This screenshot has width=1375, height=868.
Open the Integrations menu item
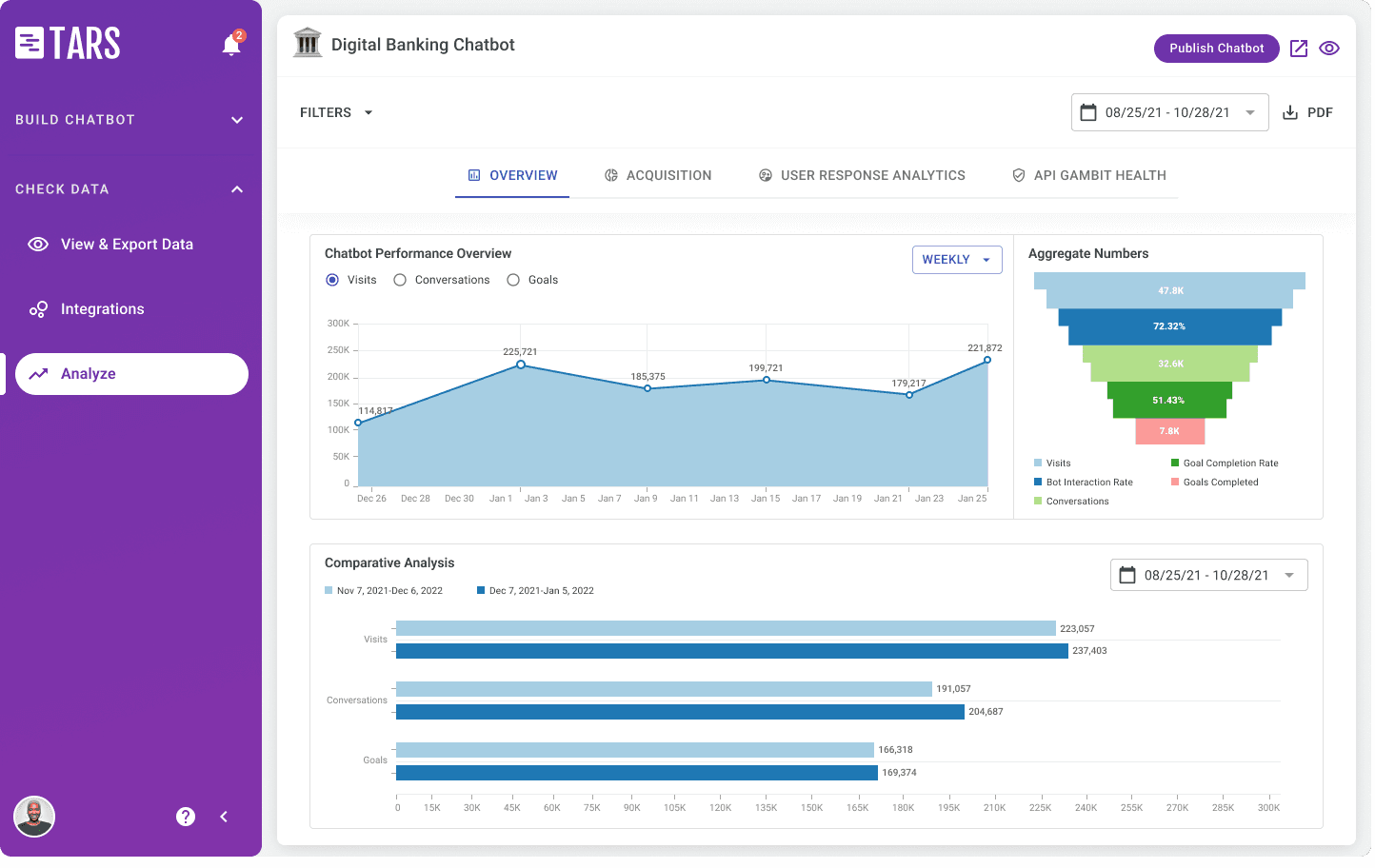(131, 310)
